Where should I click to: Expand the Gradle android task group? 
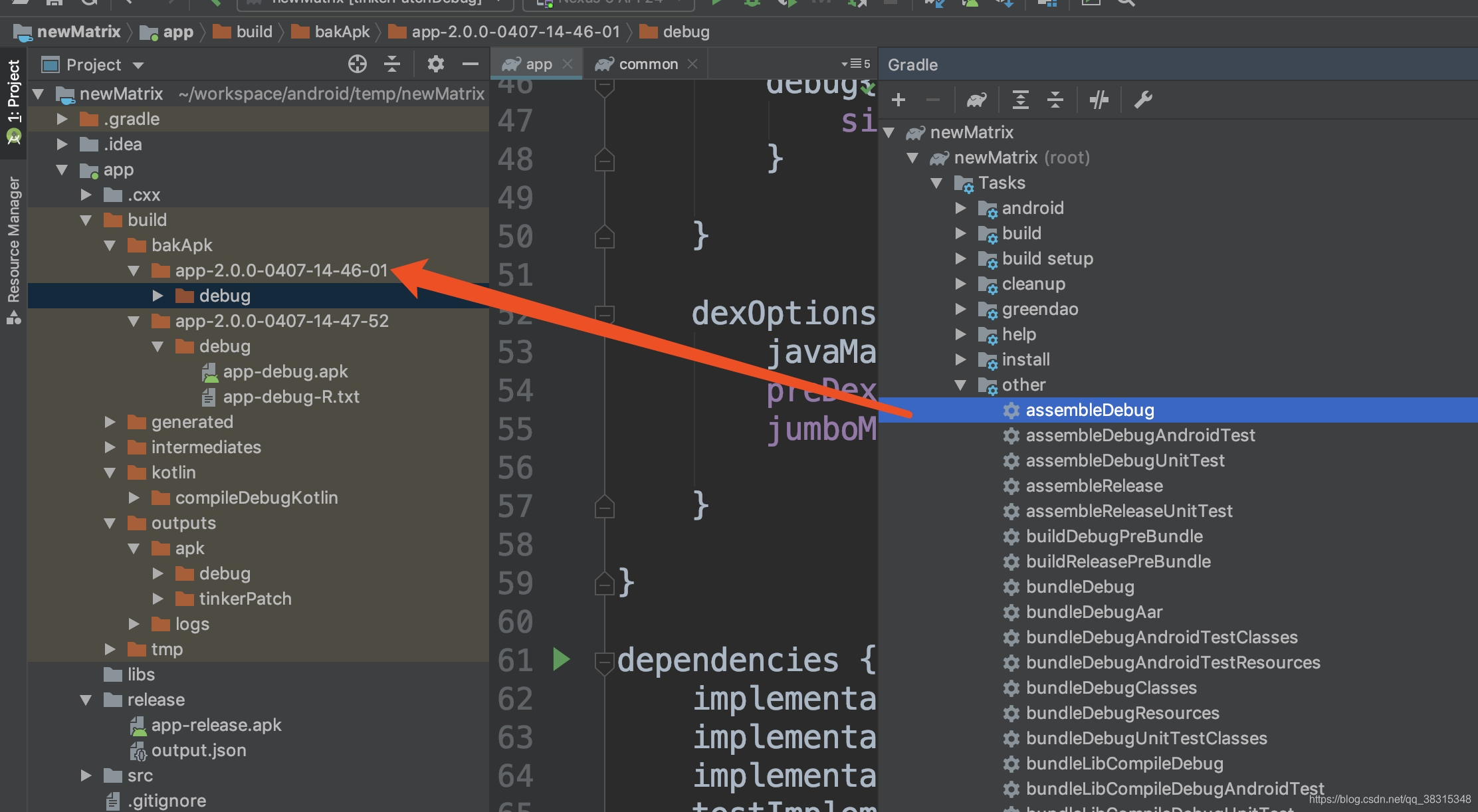tap(960, 208)
